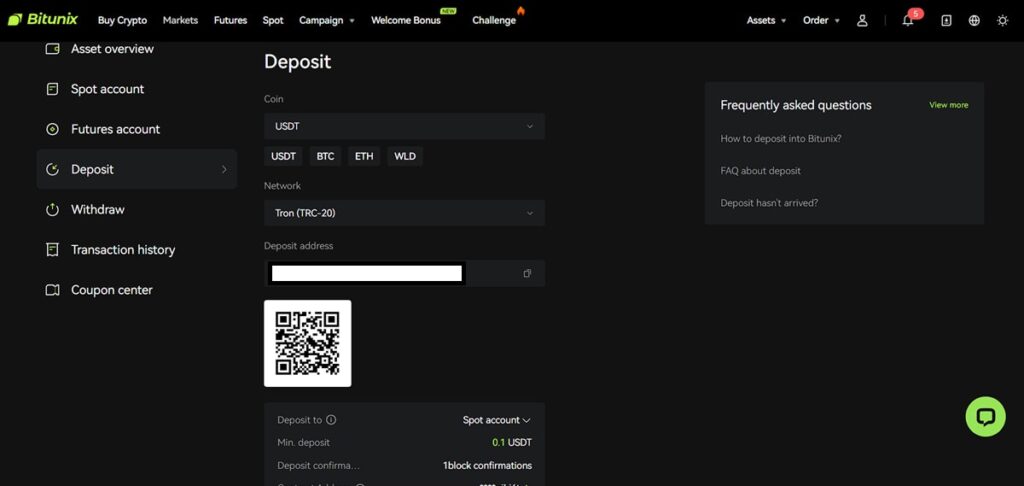Click View more in FAQ panel
1024x486 pixels.
(x=949, y=105)
